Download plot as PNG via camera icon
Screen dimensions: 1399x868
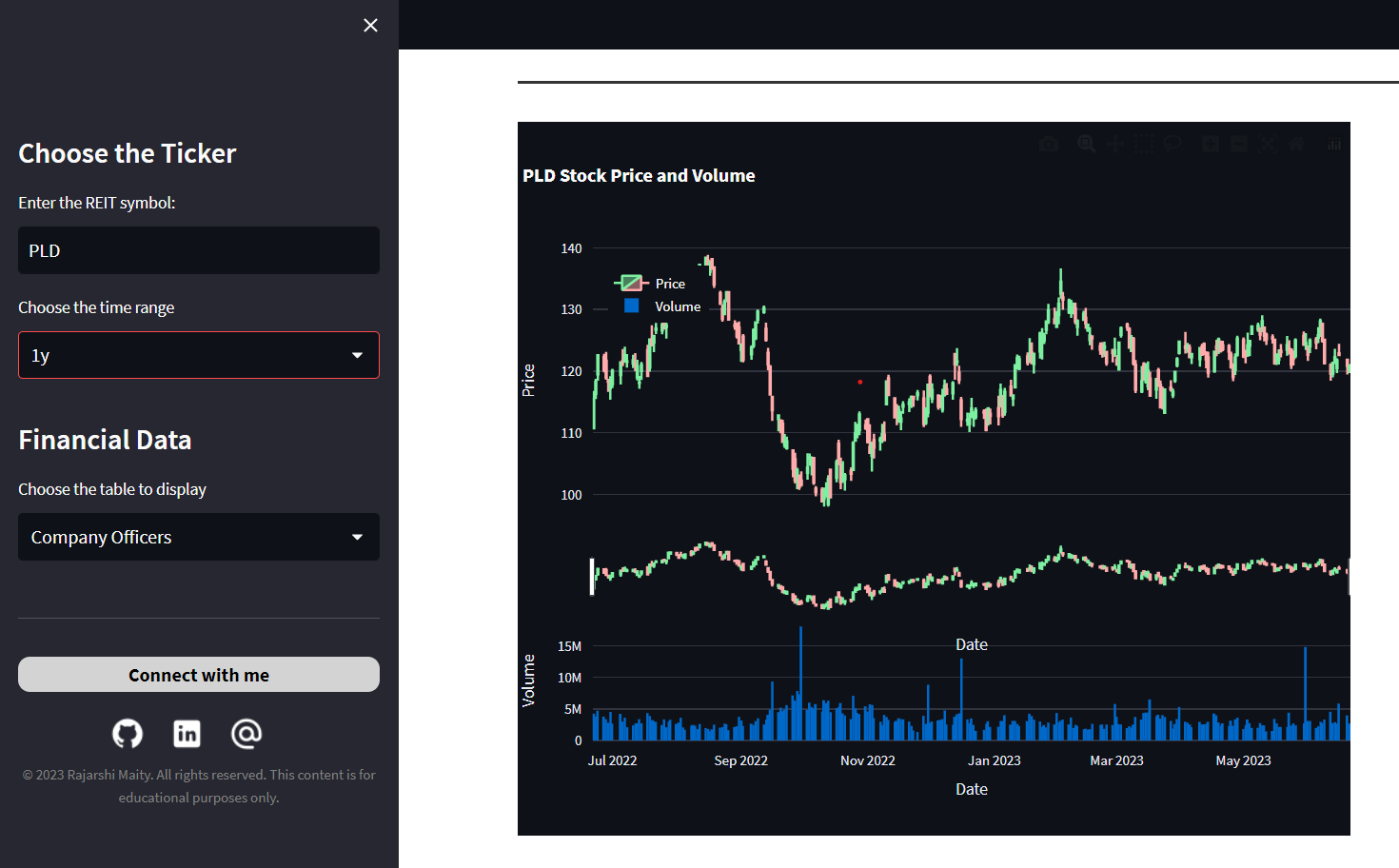pos(1049,144)
